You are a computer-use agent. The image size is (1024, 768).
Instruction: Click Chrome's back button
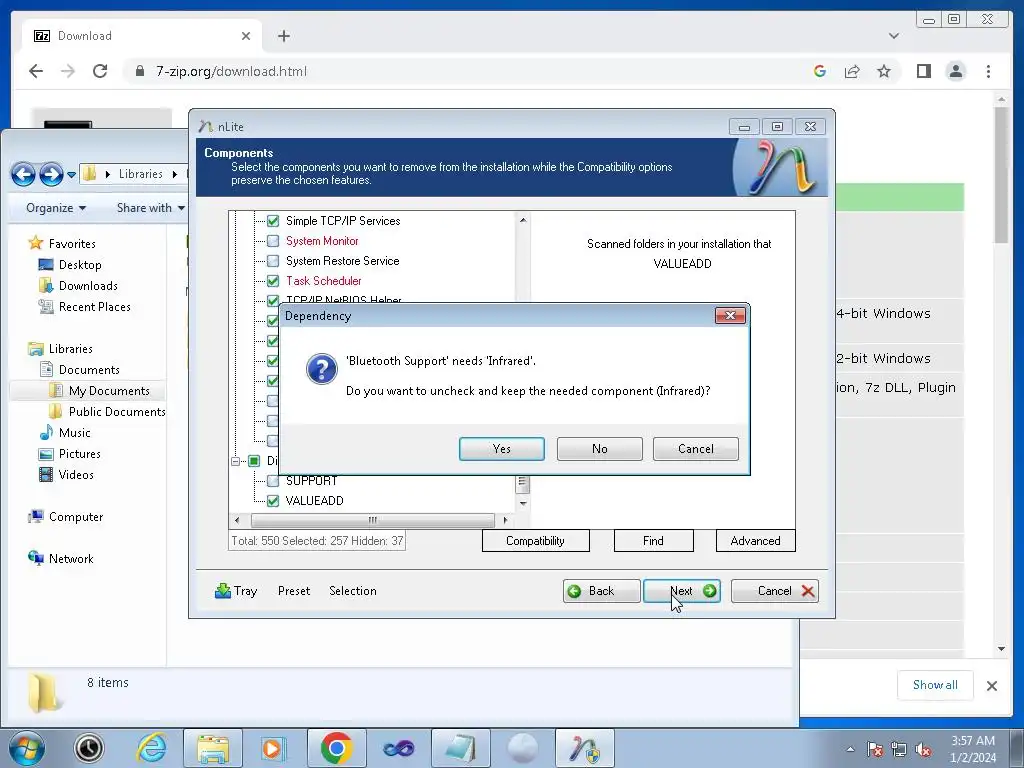click(36, 71)
